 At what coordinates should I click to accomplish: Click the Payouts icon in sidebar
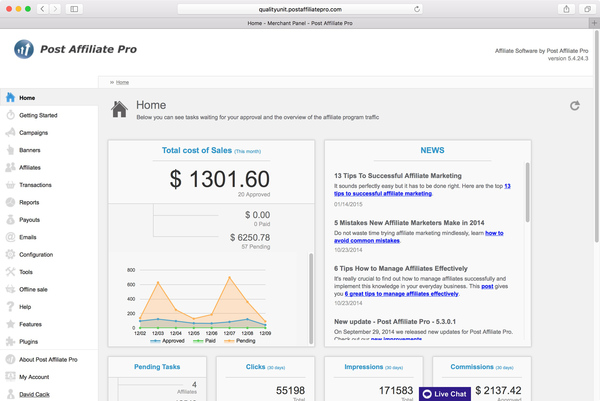(10, 220)
